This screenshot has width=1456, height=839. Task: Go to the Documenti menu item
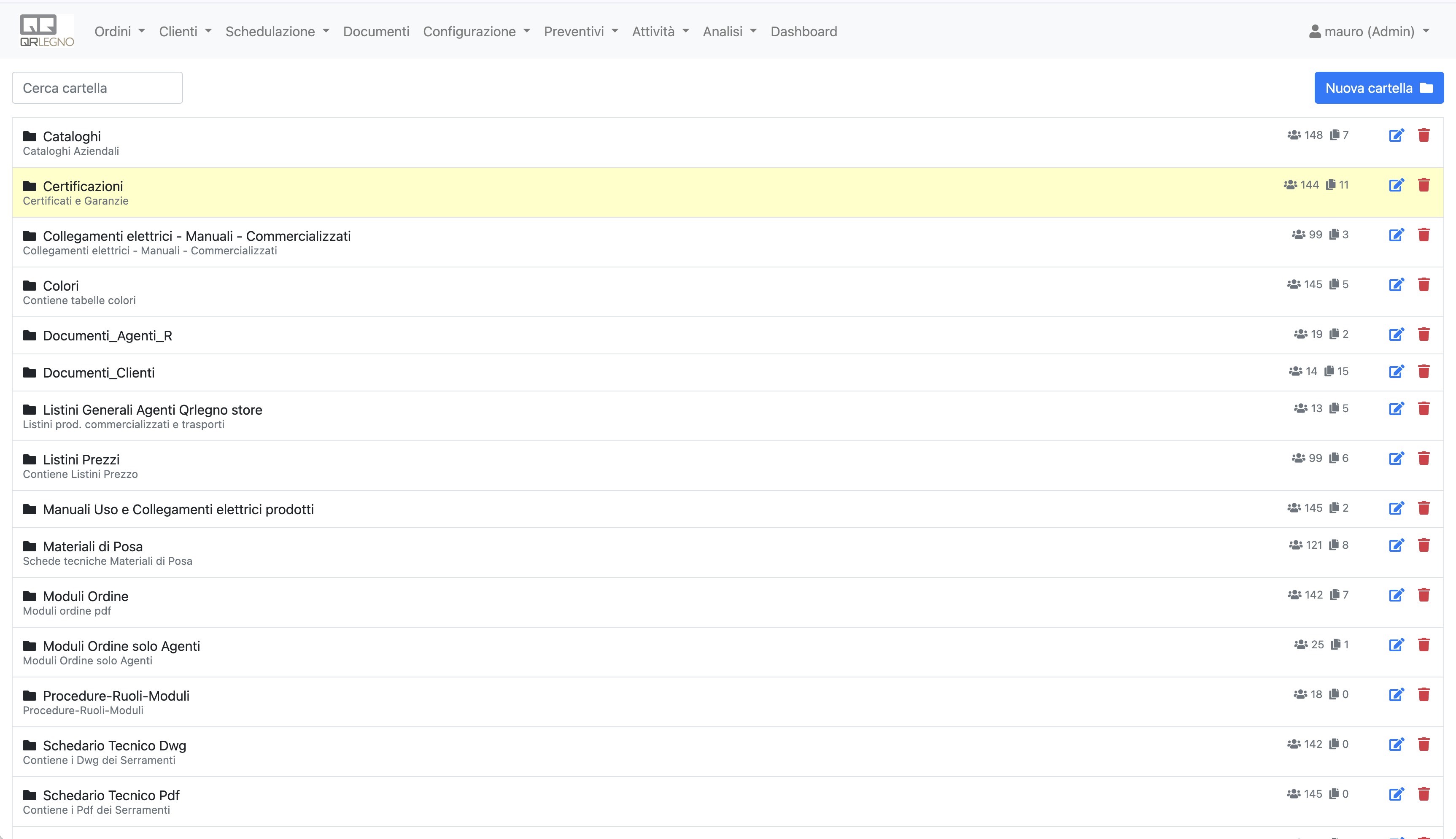376,32
